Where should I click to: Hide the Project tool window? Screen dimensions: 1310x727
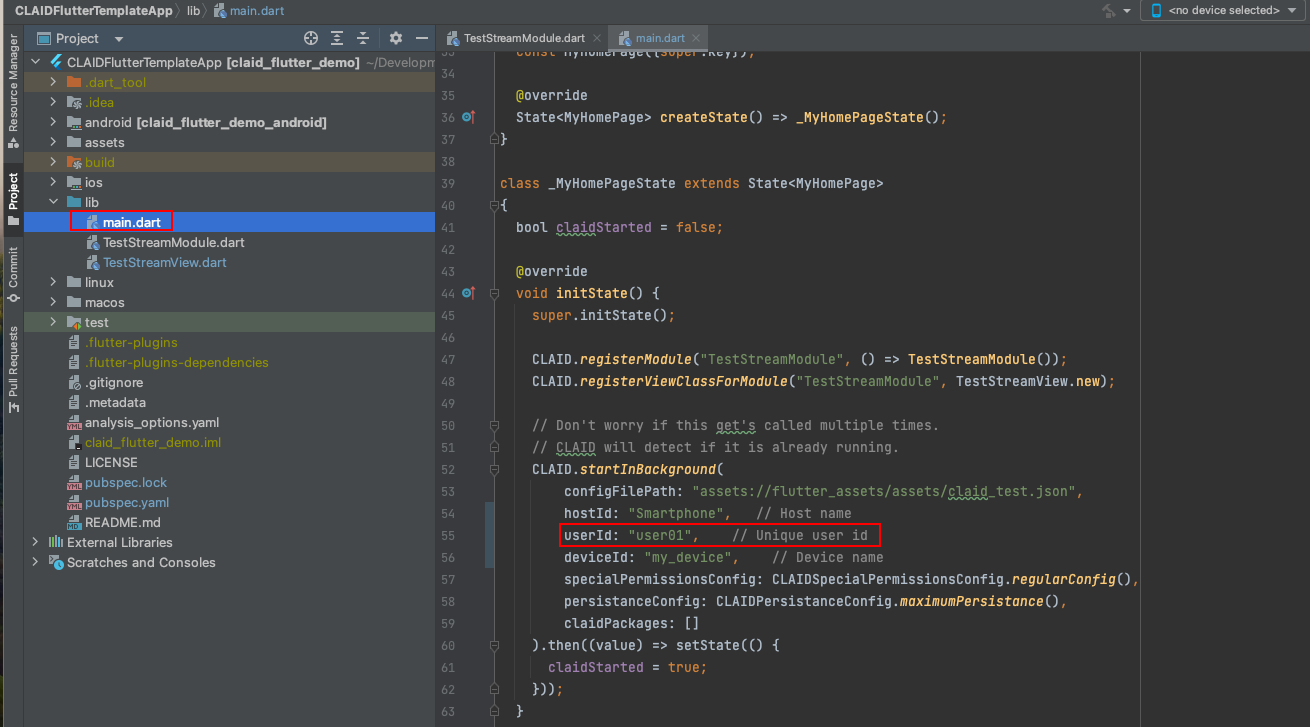pyautogui.click(x=421, y=38)
